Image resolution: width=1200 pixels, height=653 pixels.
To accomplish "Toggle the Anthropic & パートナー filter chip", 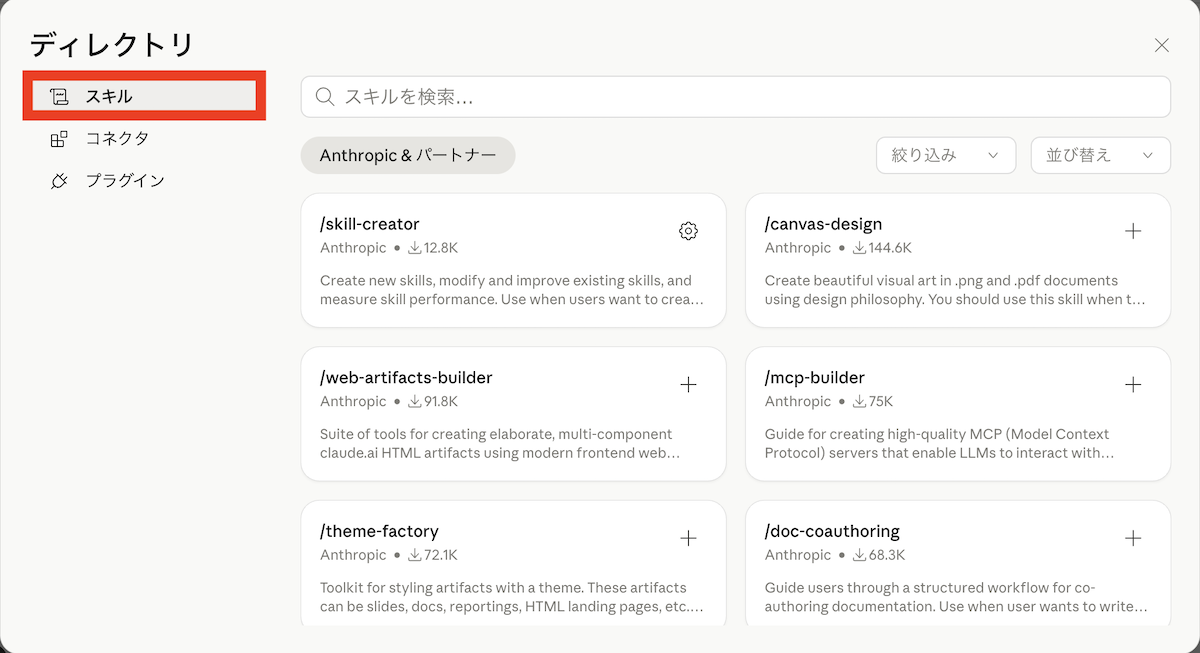I will click(407, 155).
